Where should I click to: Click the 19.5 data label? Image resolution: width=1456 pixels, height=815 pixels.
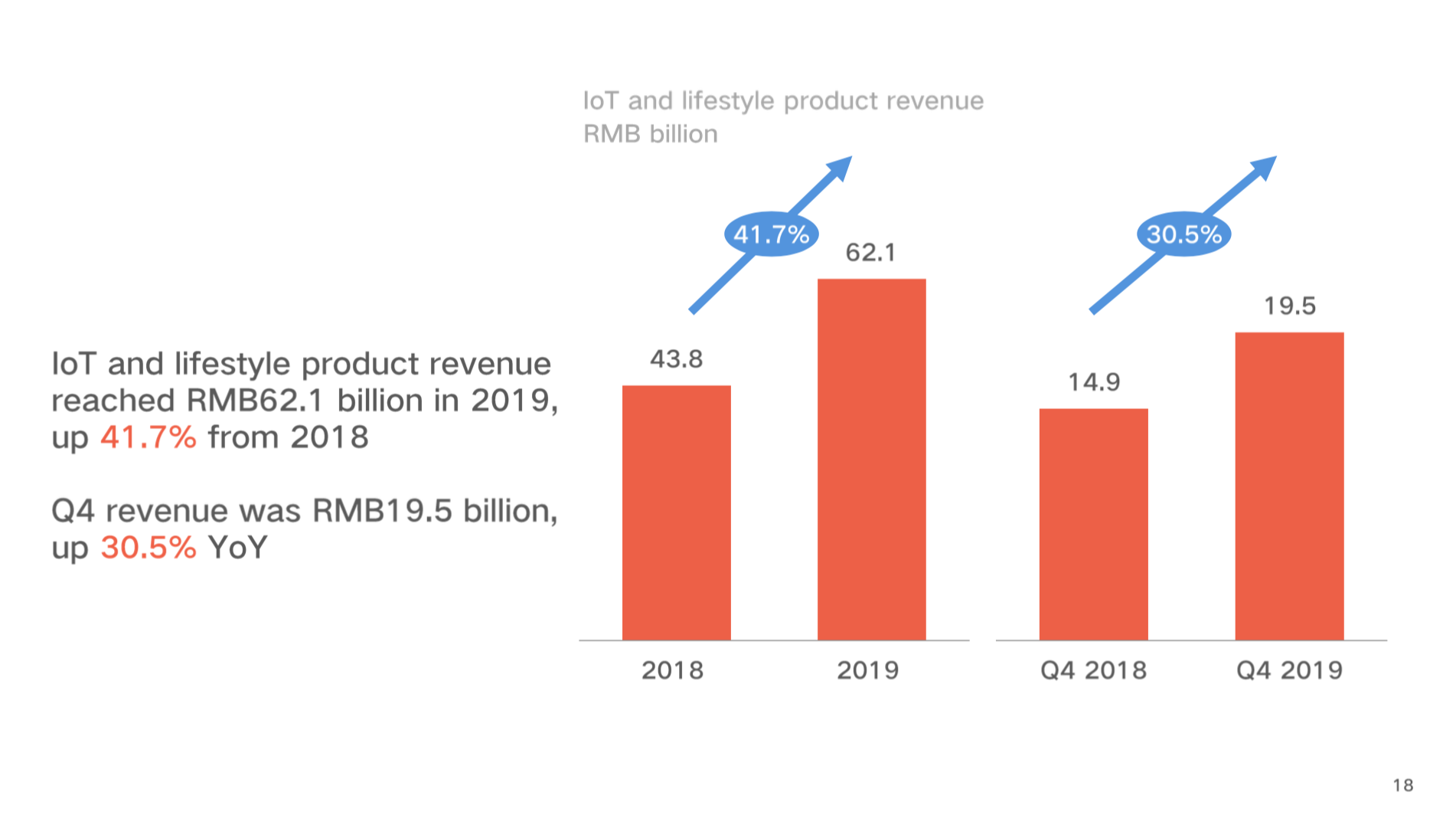click(x=1289, y=306)
